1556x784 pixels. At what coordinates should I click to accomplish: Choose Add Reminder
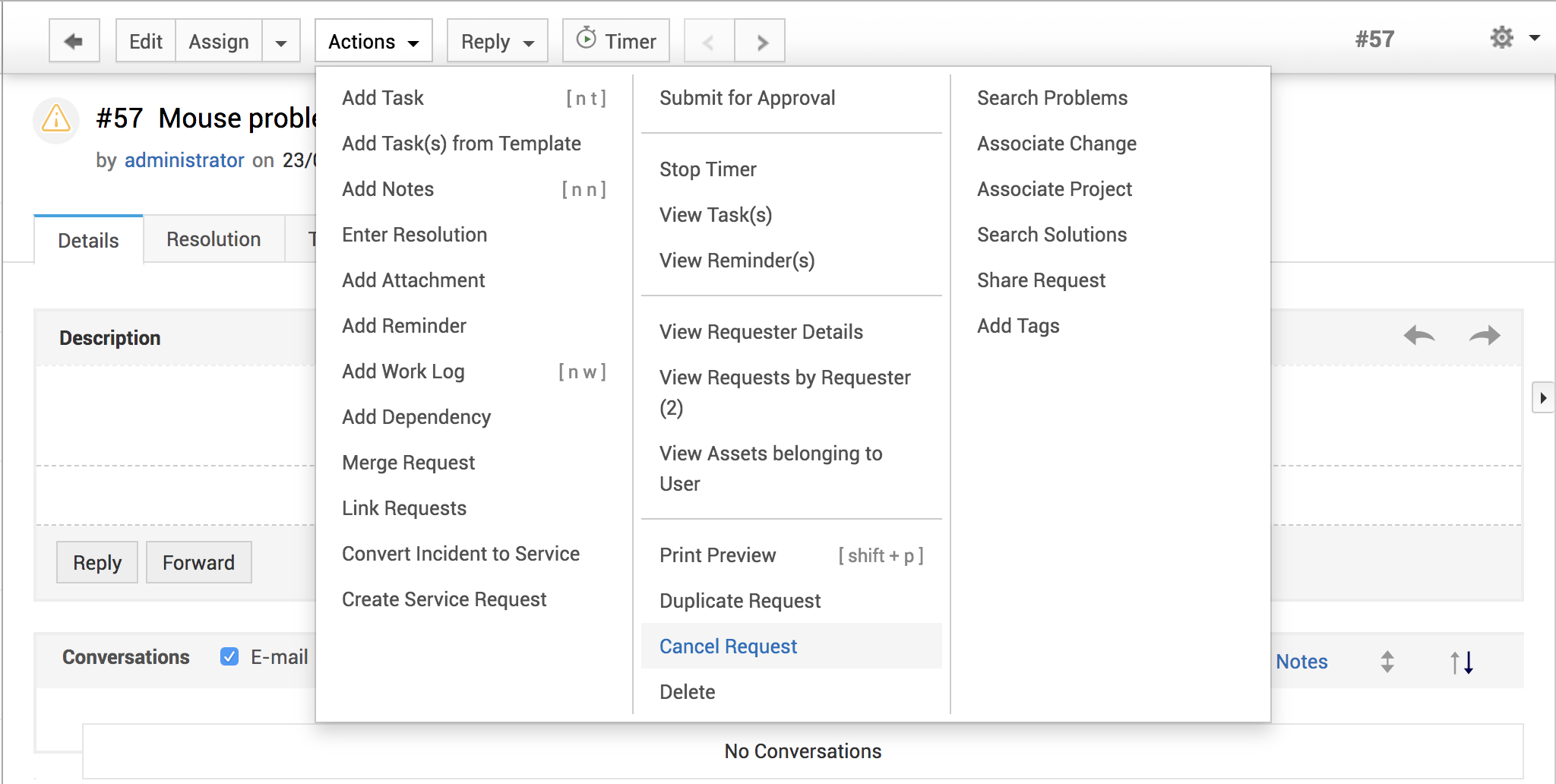click(x=475, y=326)
